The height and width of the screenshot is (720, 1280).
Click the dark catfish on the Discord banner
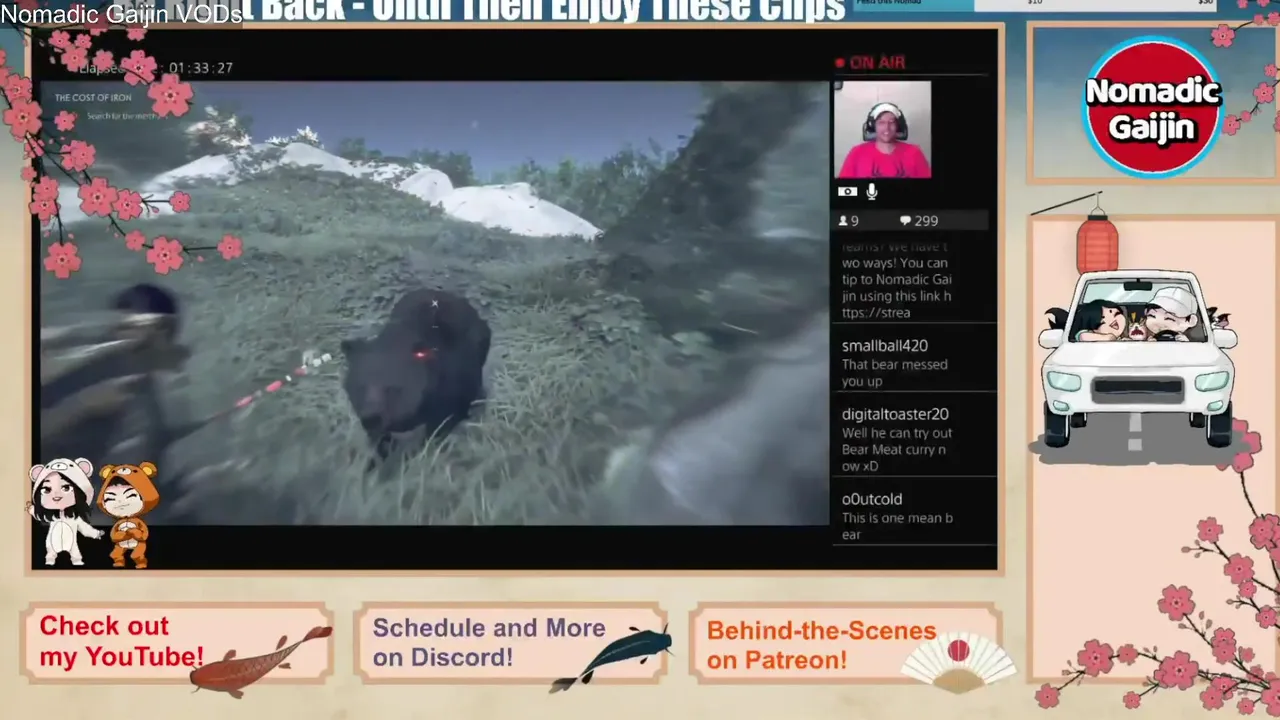point(611,657)
